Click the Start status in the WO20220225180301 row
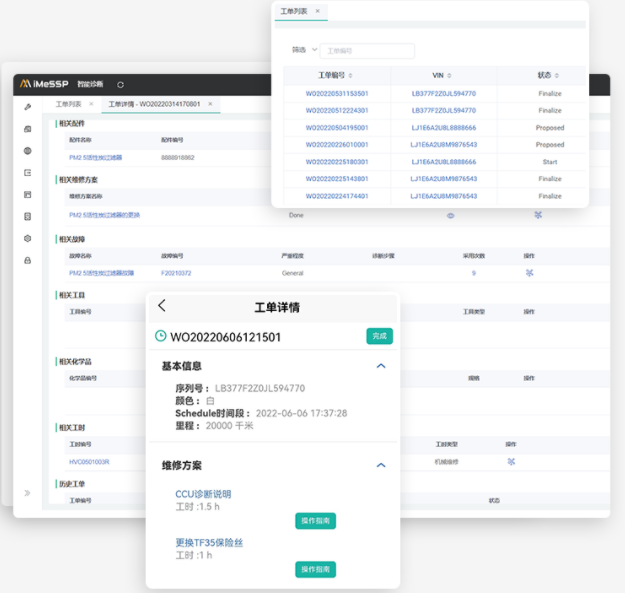The image size is (625, 593). 550,162
